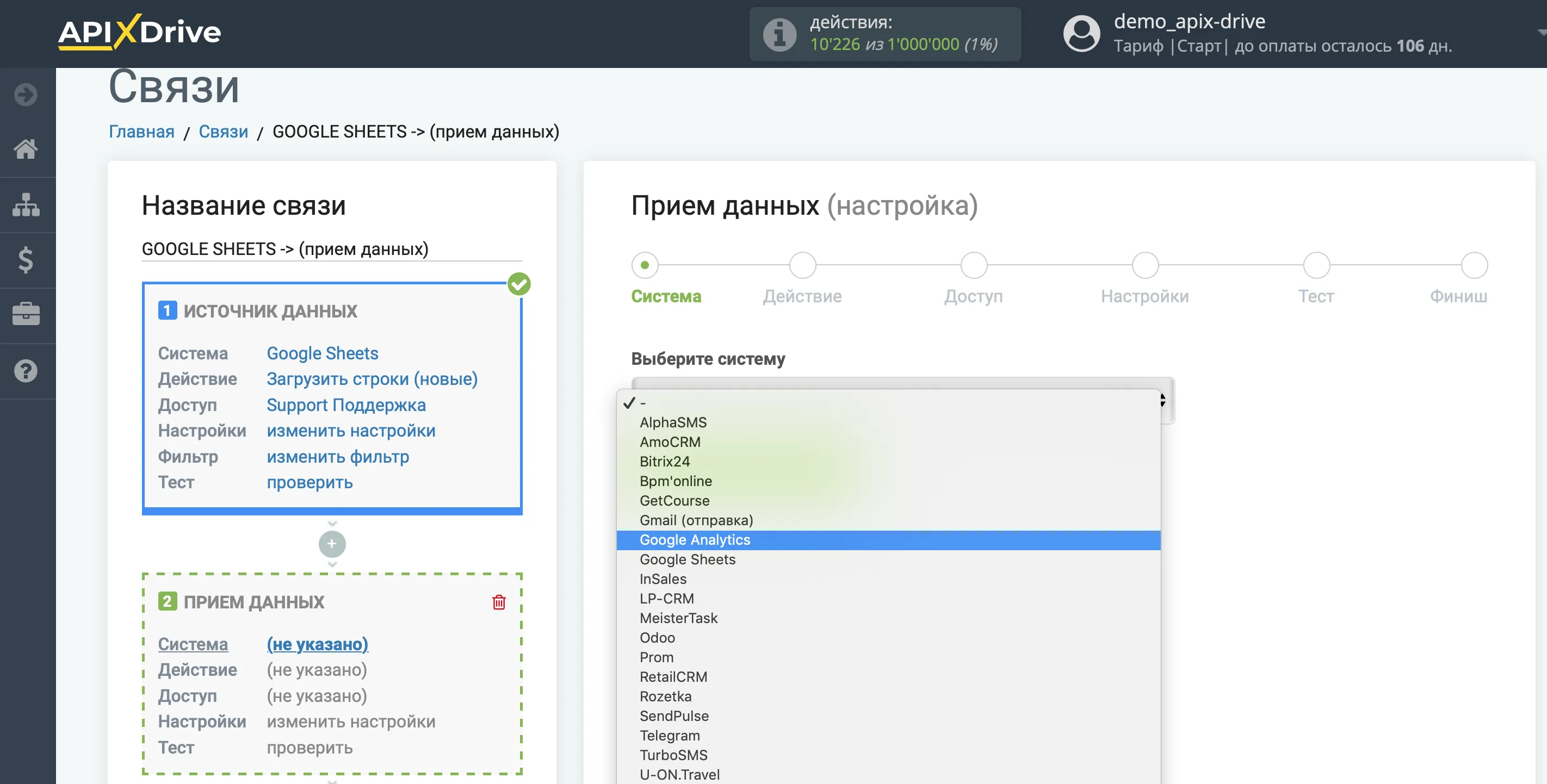Click проверить link in data source block

point(310,482)
